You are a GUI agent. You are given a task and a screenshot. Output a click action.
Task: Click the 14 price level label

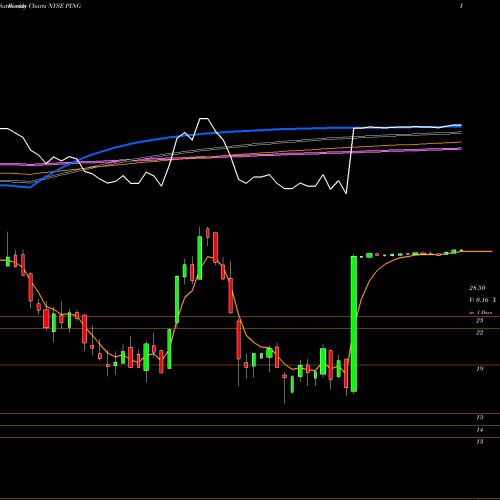[x=479, y=430]
